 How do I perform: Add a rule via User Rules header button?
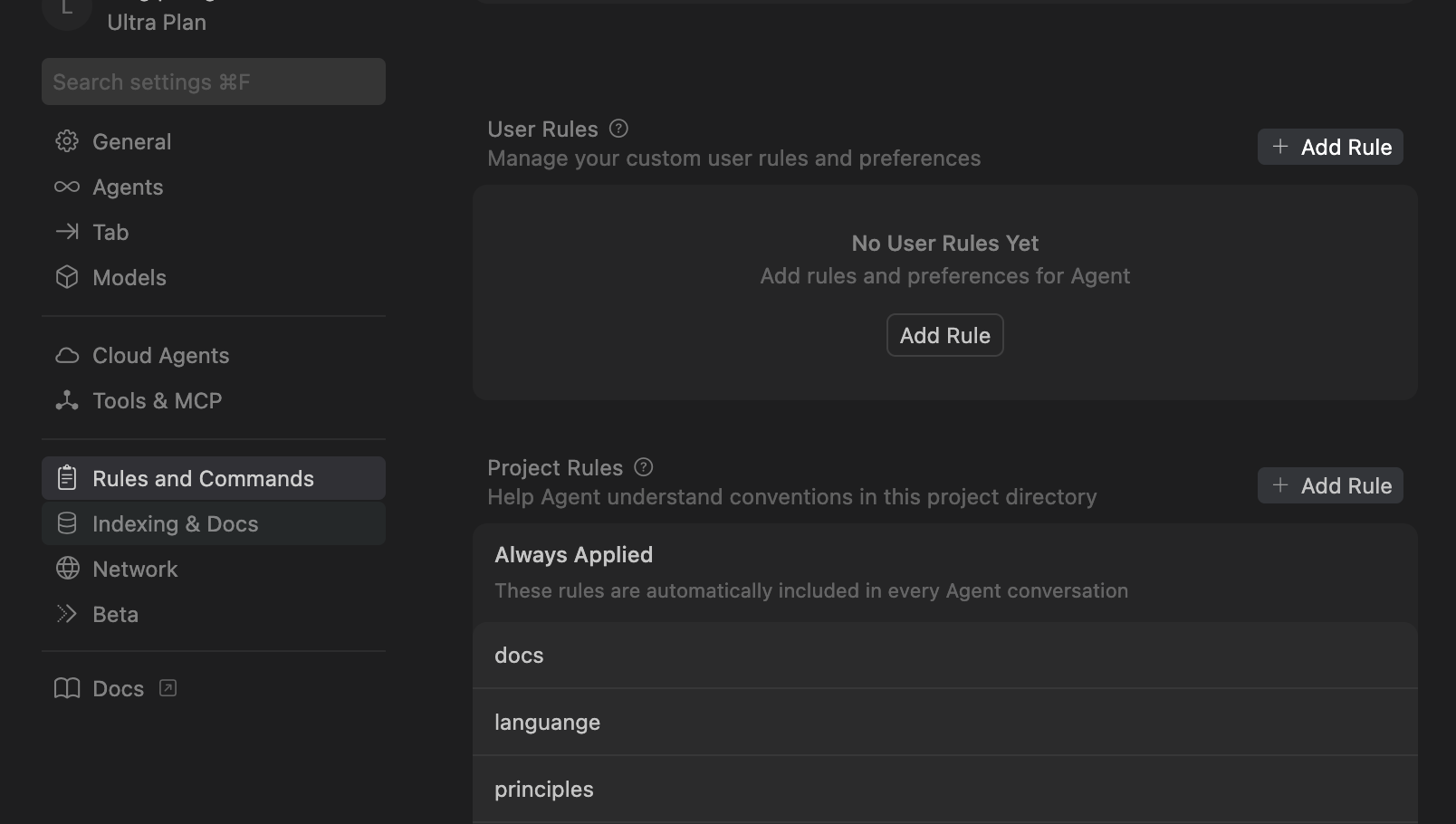pos(1330,147)
